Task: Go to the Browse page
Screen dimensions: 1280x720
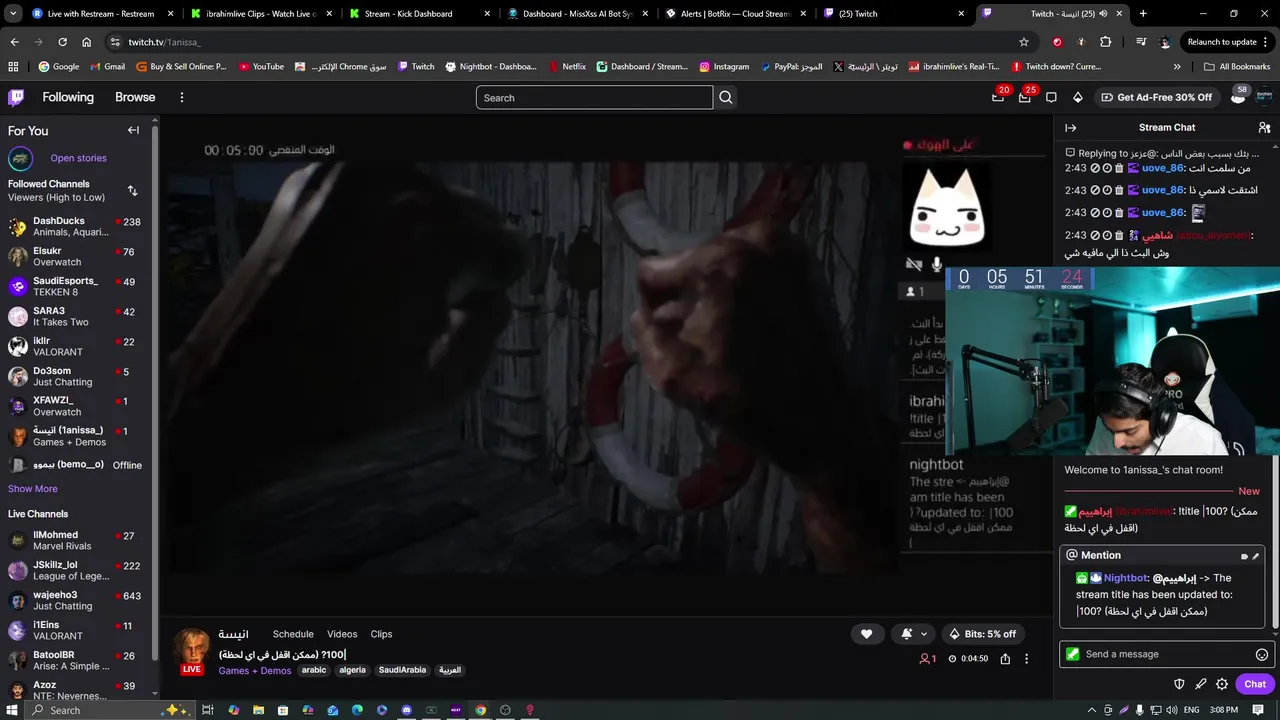Action: (x=135, y=97)
